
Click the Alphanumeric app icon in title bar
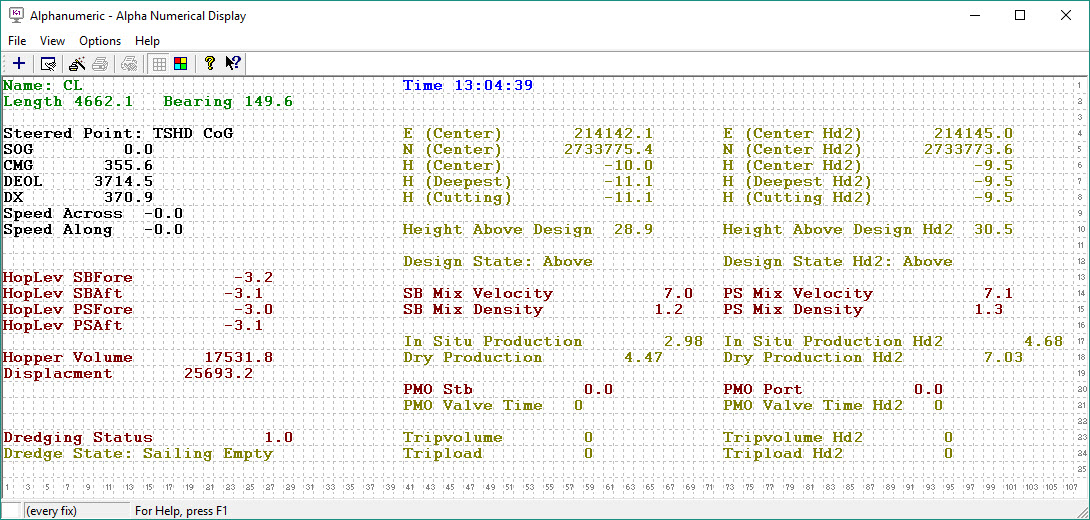(15, 16)
